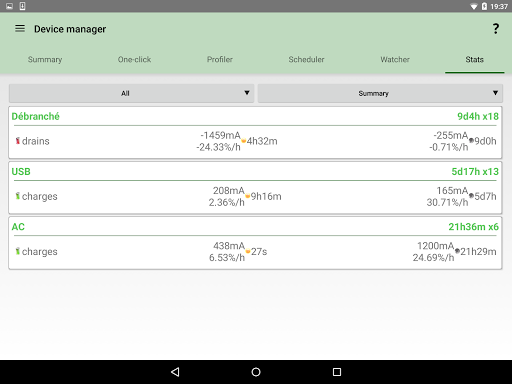Screen dimensions: 512x384
Task: Go to the Watcher tab
Action: 395,59
